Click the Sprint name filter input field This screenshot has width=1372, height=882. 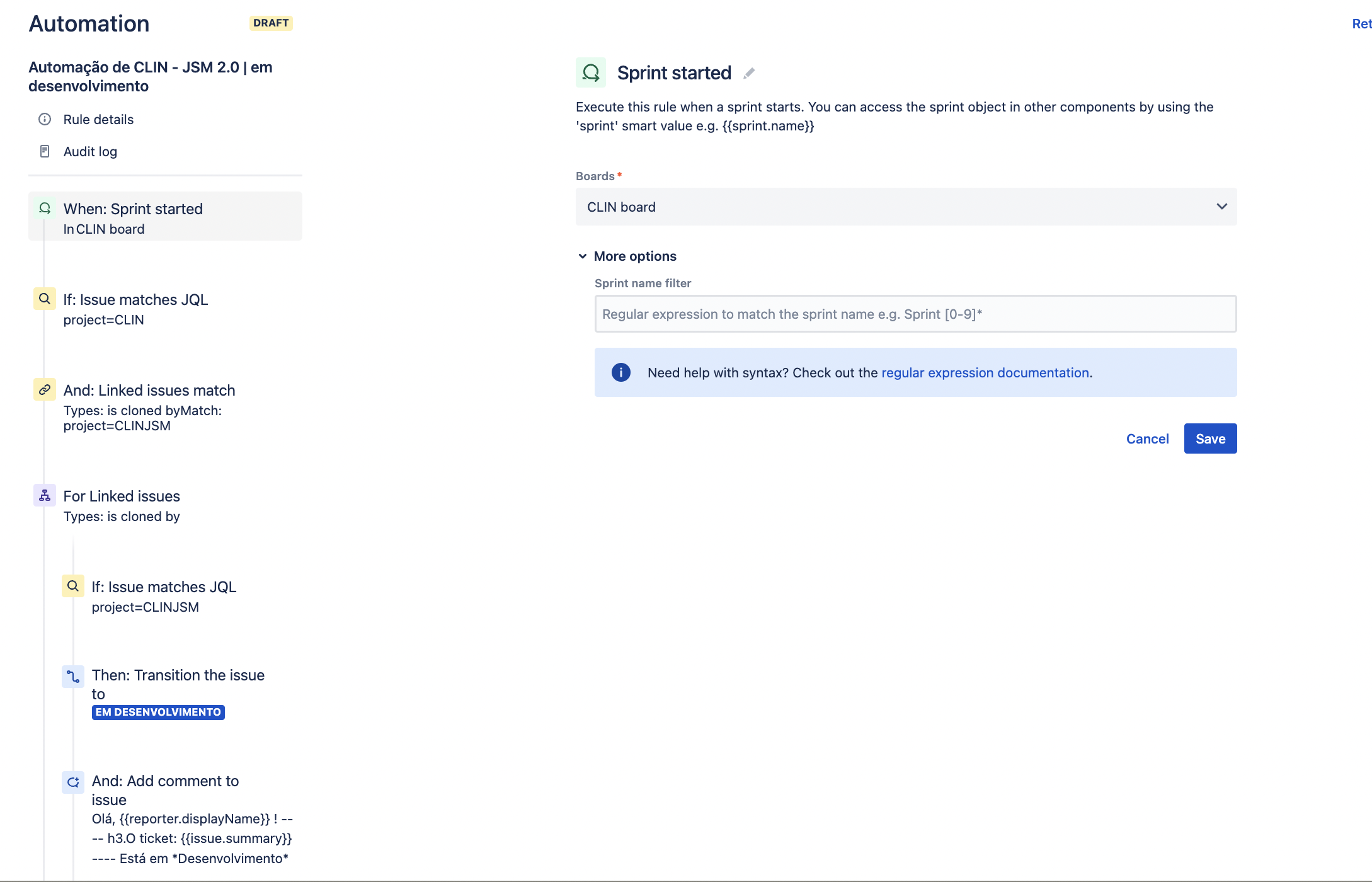tap(915, 314)
